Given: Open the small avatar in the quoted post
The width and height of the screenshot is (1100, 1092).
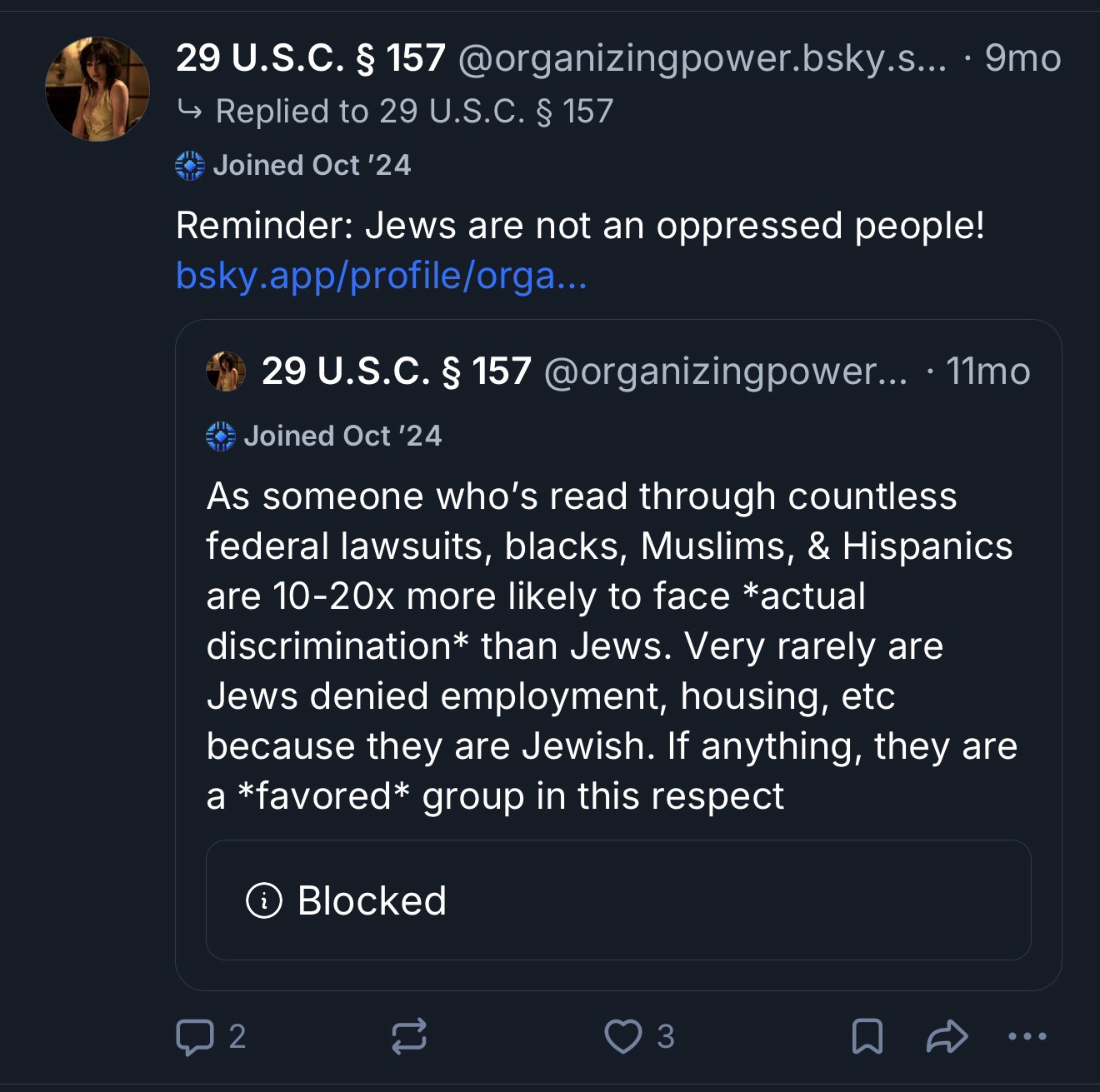Looking at the screenshot, I should [x=226, y=371].
